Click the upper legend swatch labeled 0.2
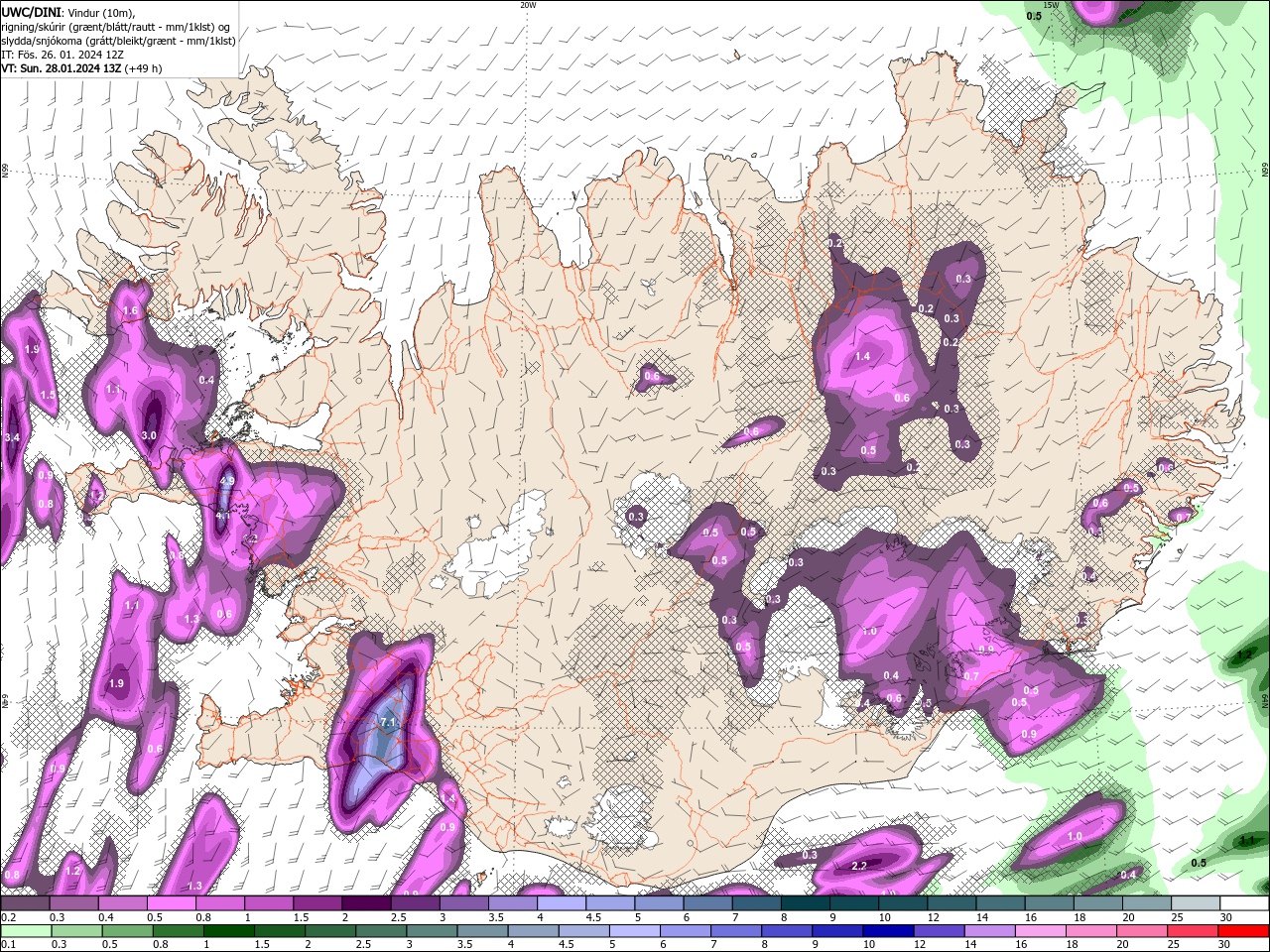 coord(25,903)
